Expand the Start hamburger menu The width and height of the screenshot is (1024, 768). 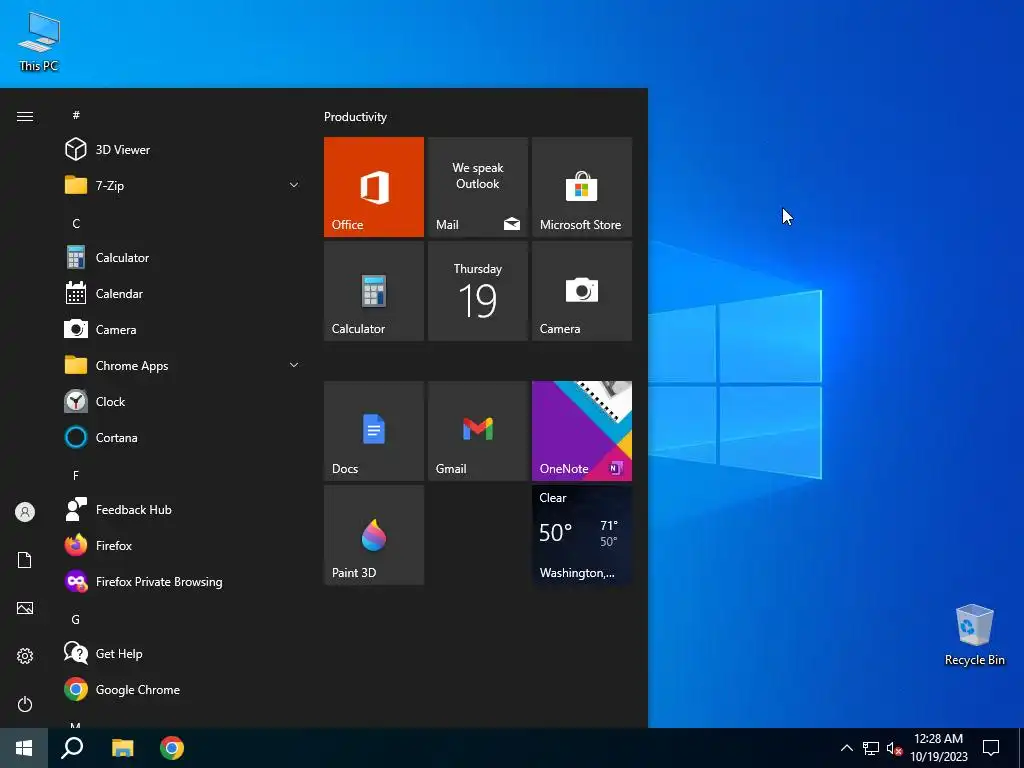pos(25,116)
